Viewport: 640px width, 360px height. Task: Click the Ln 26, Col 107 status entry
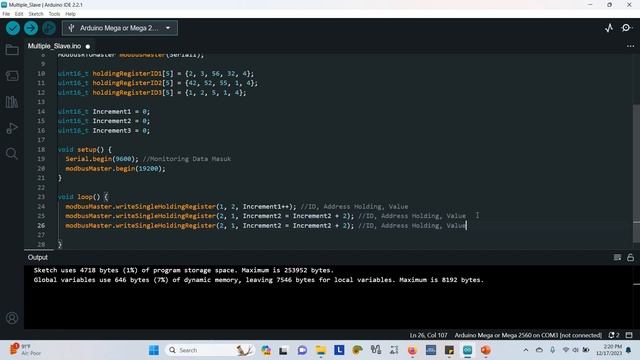point(429,335)
